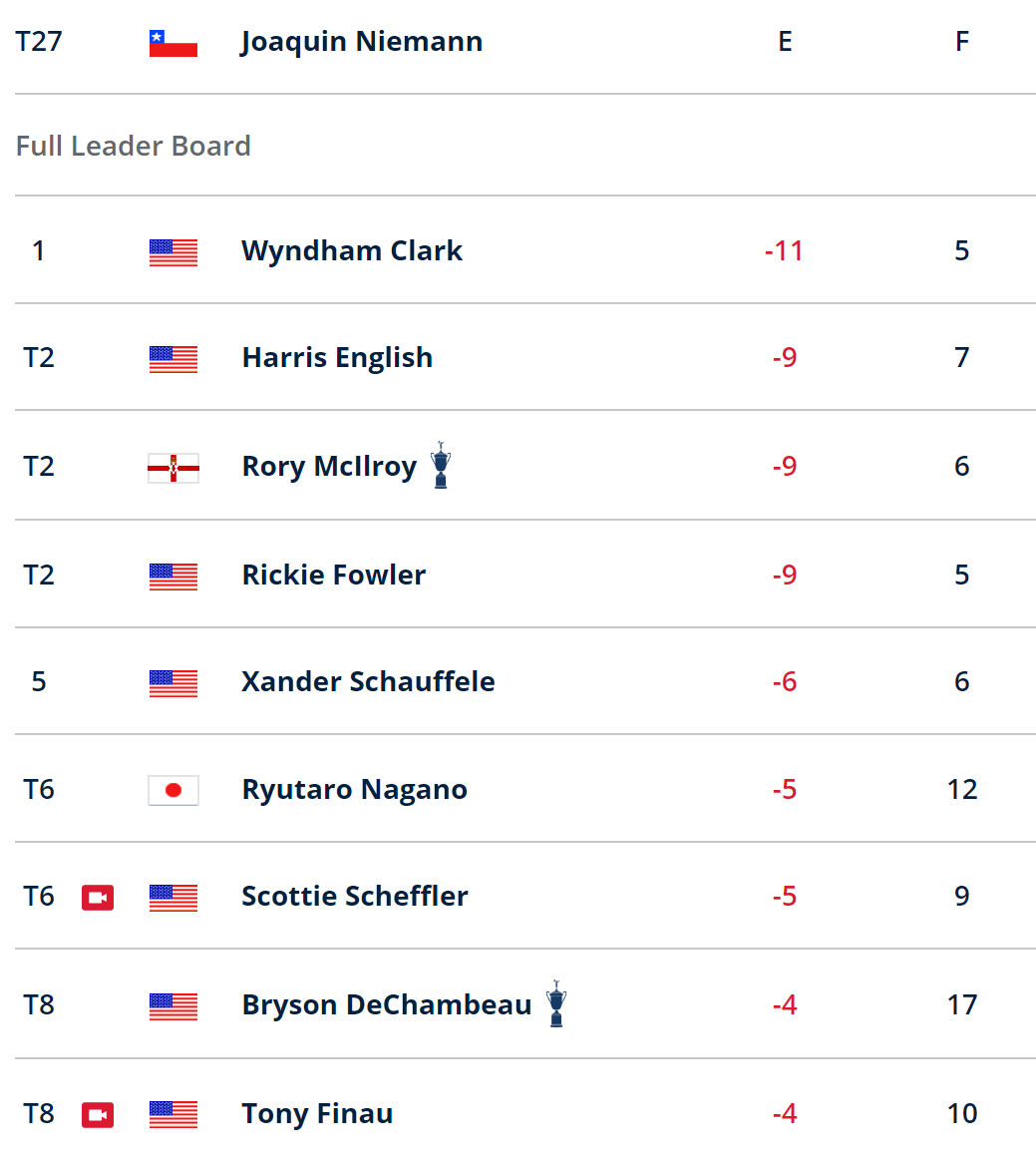Click the Joaquin Niemann name
Viewport: 1036px width, 1164px height.
point(361,42)
